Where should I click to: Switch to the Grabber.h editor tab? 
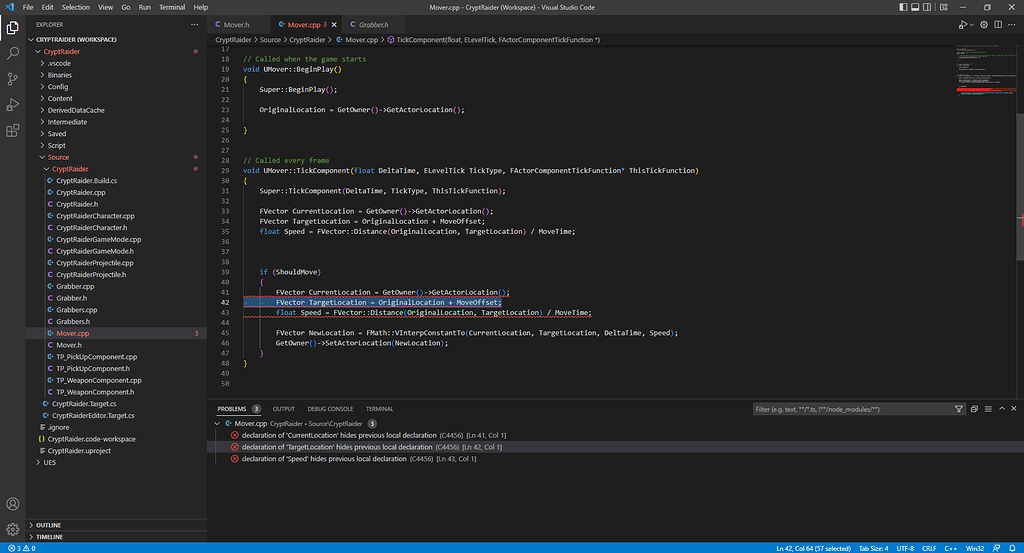(374, 23)
